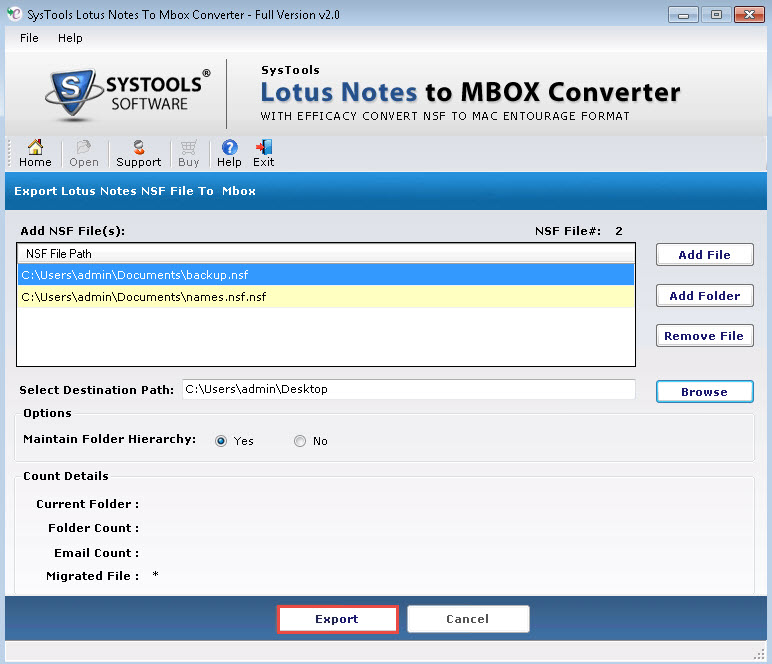Minimize the converter window

click(683, 15)
